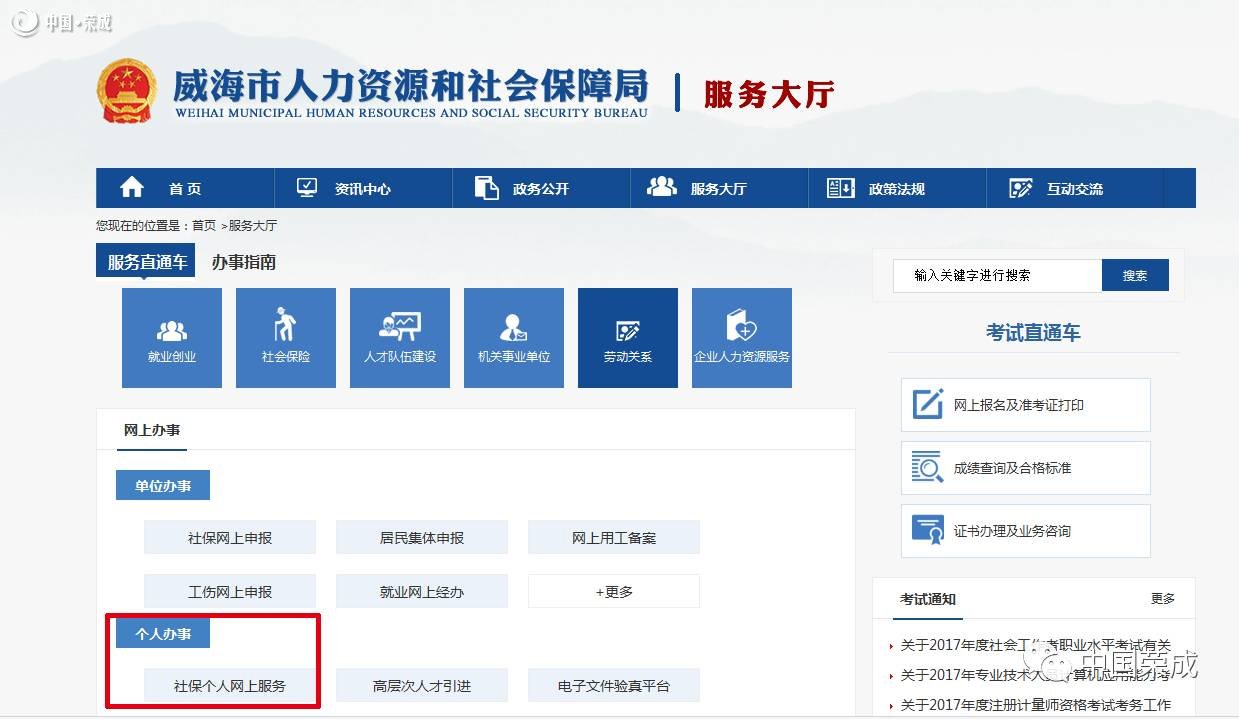Click the 网上报名及准考证打印 icon entry

pyautogui.click(x=1025, y=405)
